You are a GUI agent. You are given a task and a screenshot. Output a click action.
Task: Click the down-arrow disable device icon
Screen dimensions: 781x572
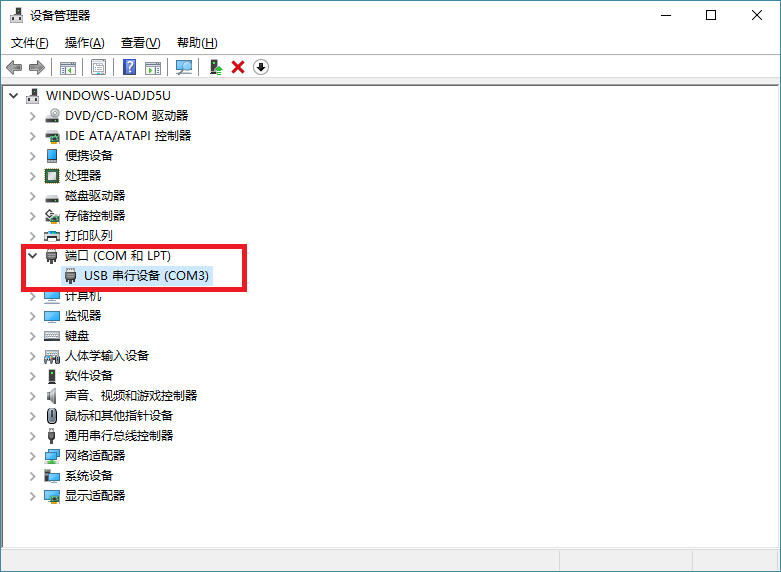click(x=261, y=67)
